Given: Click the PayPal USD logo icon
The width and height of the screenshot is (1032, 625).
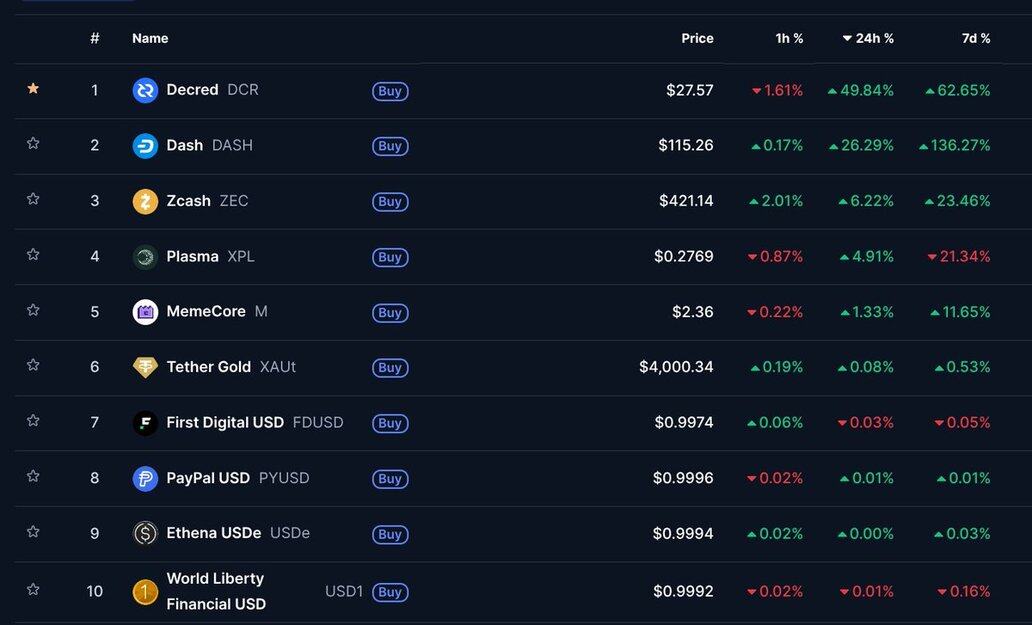Looking at the screenshot, I should coord(145,478).
